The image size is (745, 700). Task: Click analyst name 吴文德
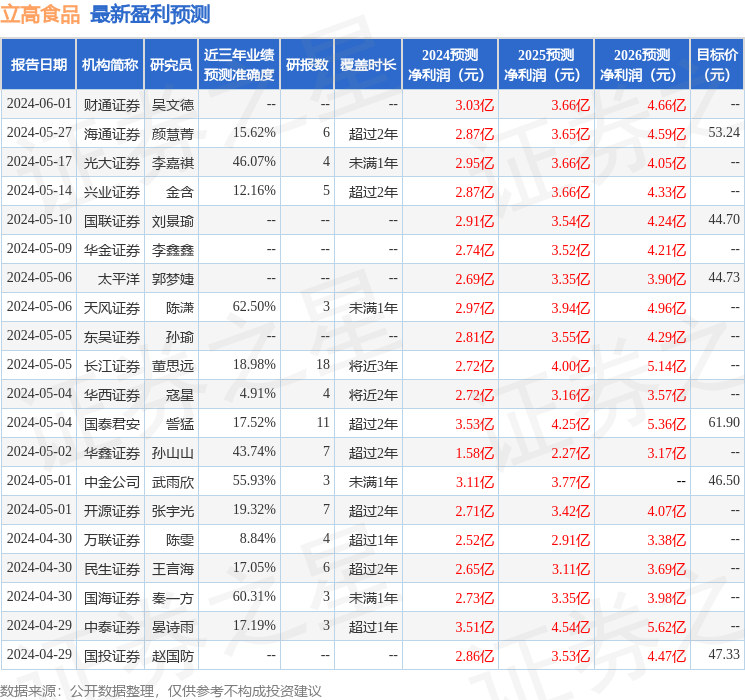coord(172,105)
